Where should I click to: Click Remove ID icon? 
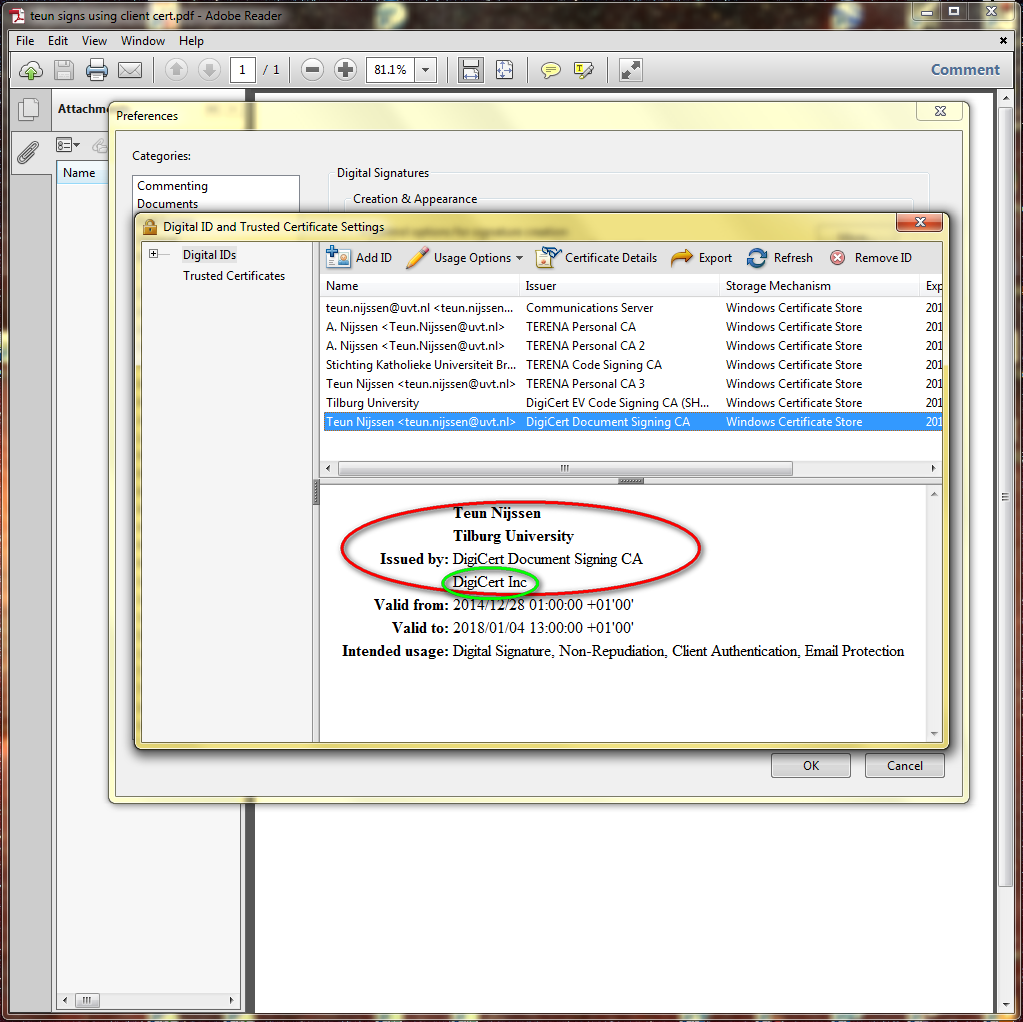837,257
